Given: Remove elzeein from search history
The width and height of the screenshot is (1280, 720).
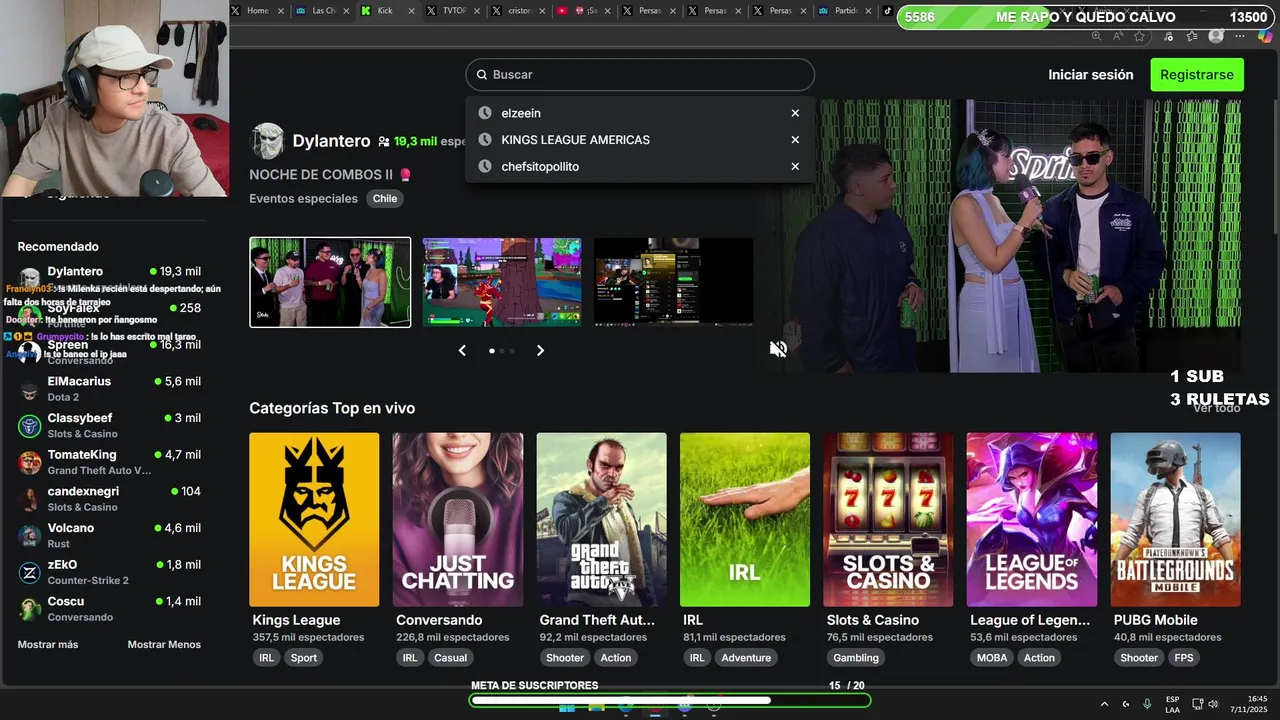Looking at the screenshot, I should (x=795, y=113).
